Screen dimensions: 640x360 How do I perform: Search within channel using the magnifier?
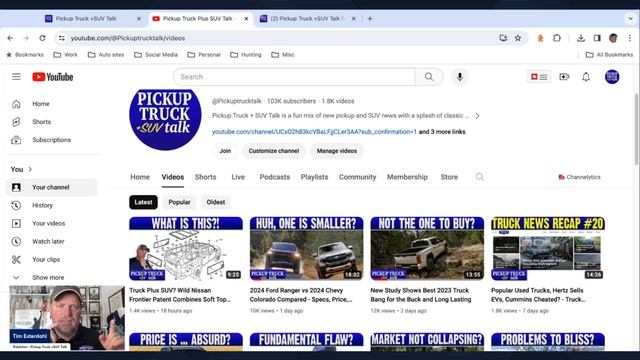coord(480,177)
